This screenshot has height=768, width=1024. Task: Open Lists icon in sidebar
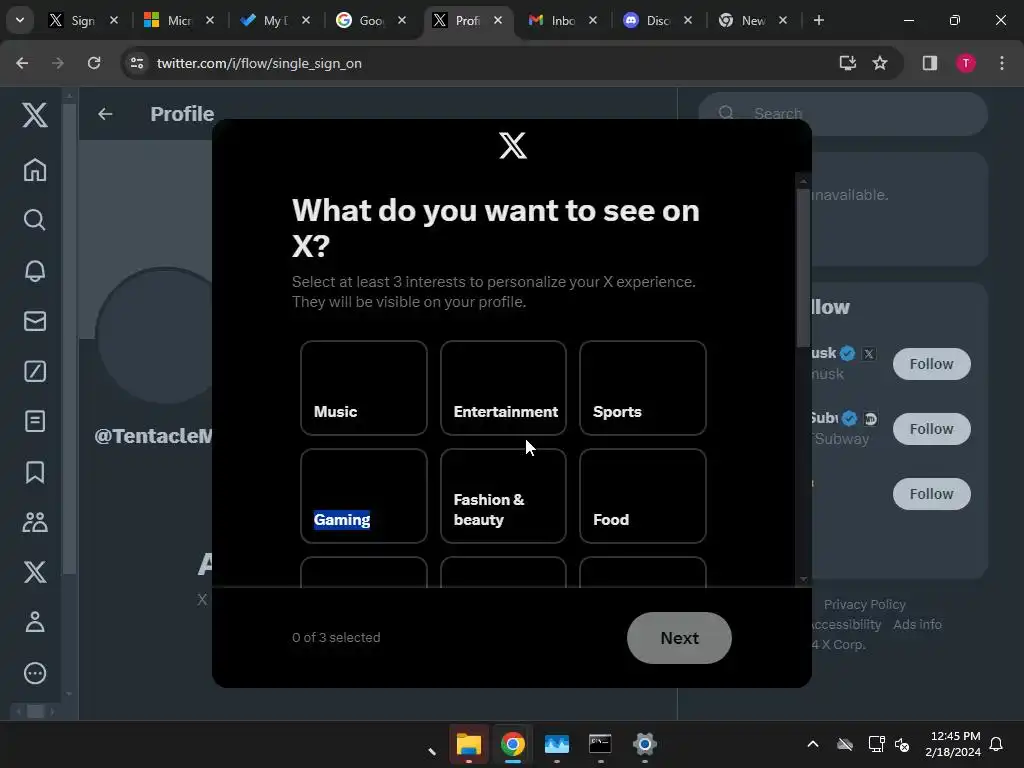(35, 421)
